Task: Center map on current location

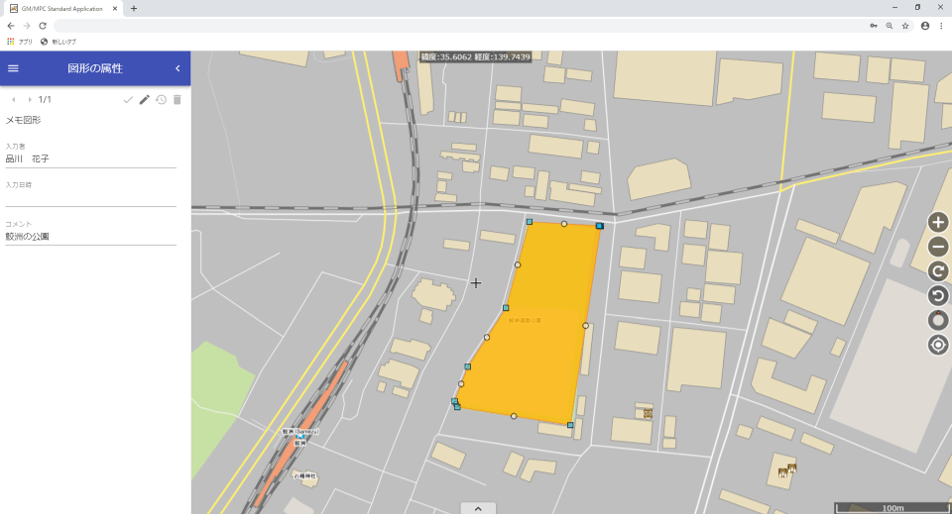Action: coord(938,345)
